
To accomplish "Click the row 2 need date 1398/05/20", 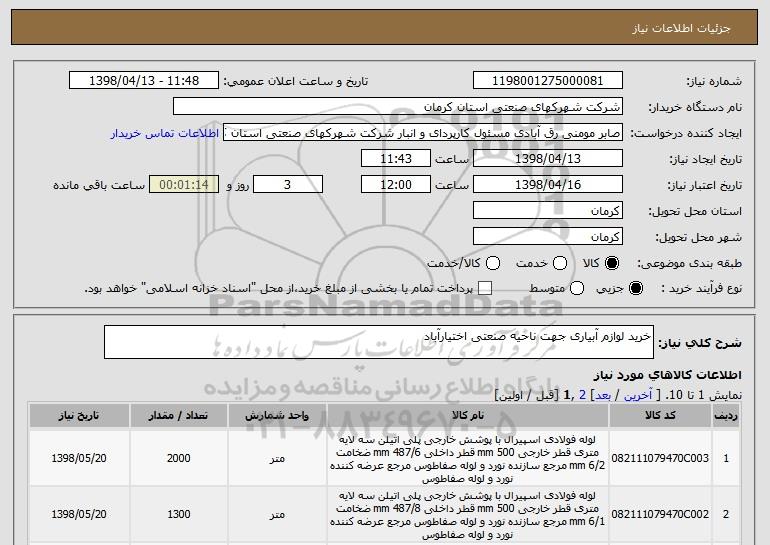I will click(79, 514).
